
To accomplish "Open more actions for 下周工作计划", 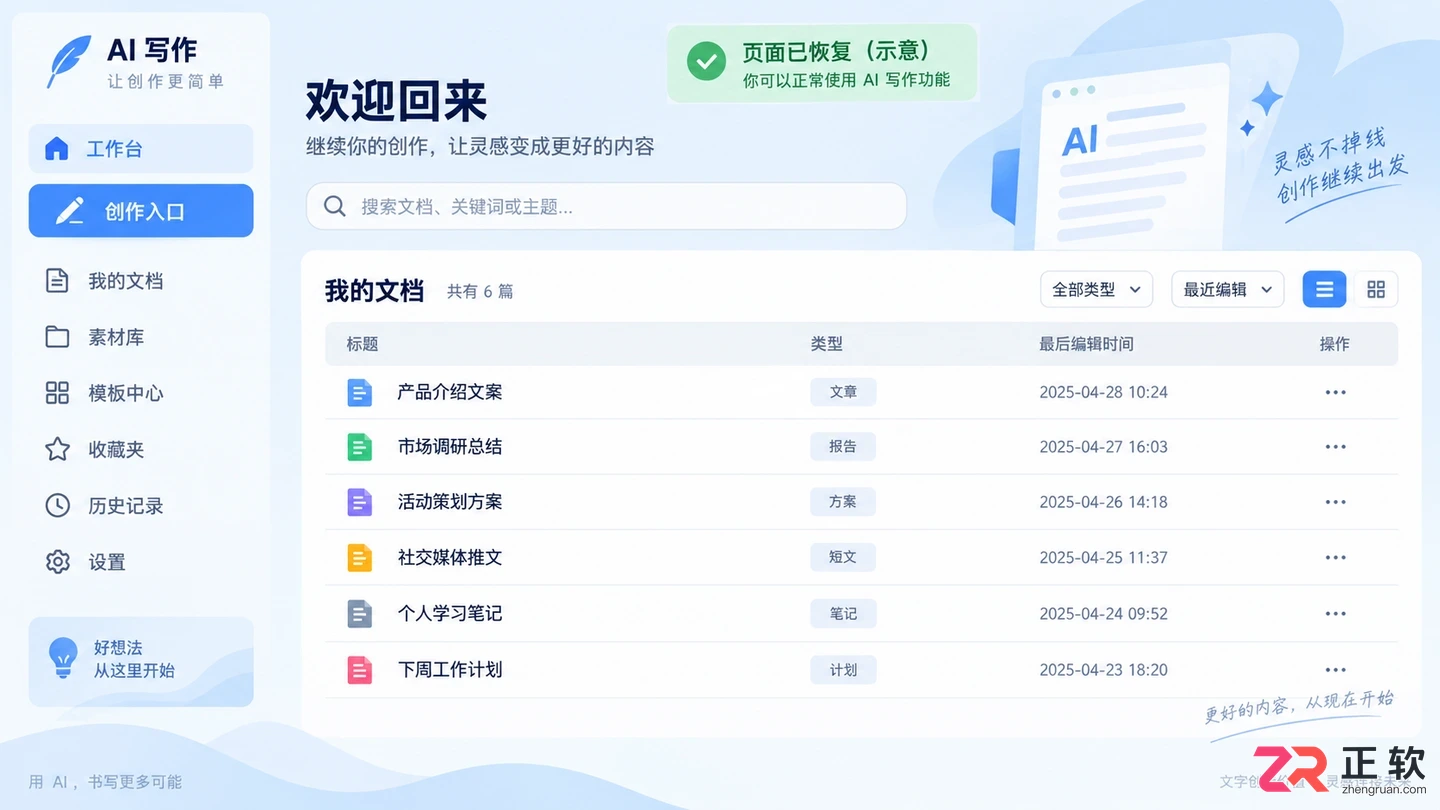I will pos(1335,670).
